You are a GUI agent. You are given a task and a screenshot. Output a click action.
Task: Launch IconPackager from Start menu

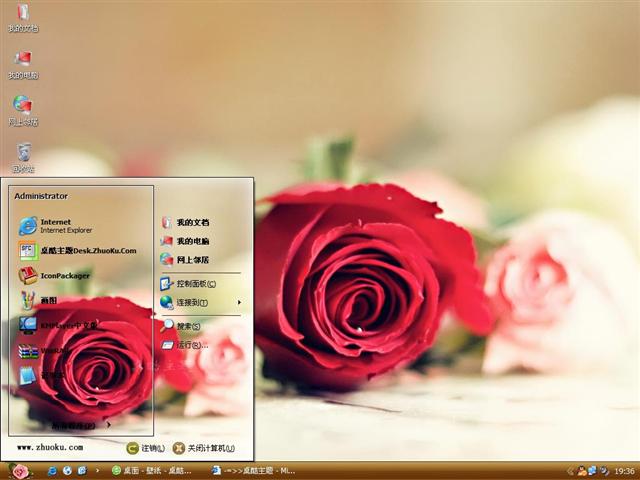[54, 276]
